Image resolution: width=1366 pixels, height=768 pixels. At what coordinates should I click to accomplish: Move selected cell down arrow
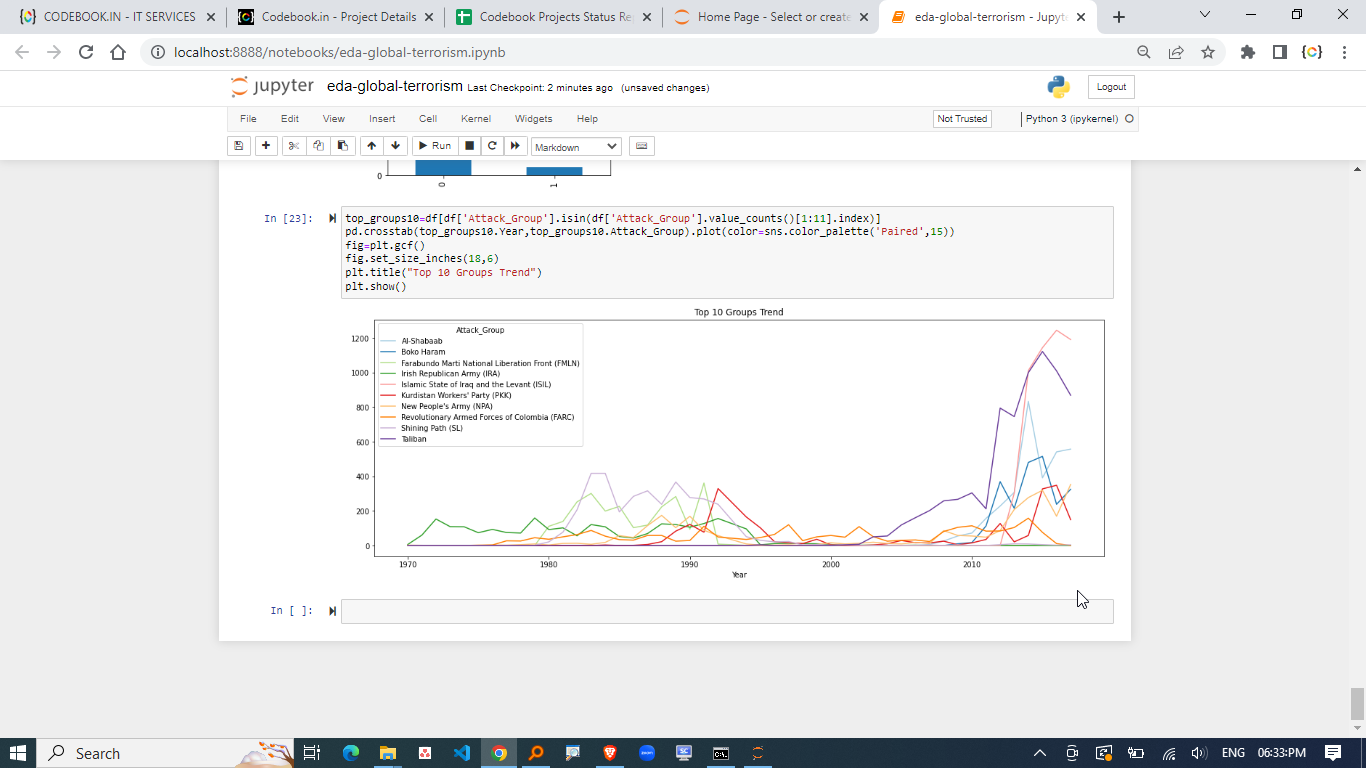pyautogui.click(x=396, y=146)
